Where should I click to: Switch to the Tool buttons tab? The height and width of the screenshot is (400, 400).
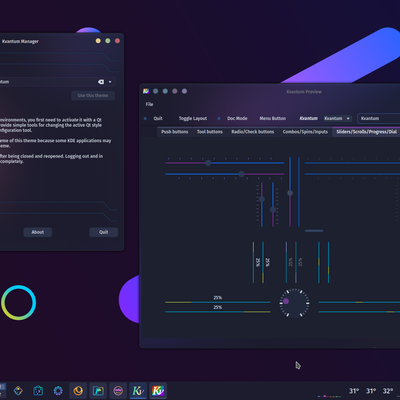[x=210, y=132]
